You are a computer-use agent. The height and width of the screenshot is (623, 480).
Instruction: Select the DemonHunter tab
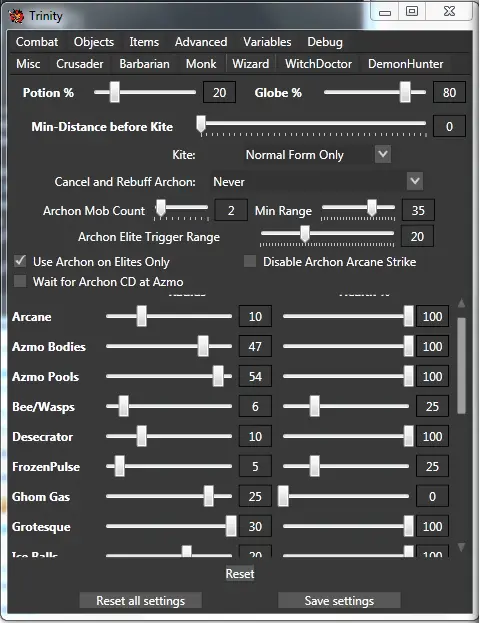[x=405, y=64]
